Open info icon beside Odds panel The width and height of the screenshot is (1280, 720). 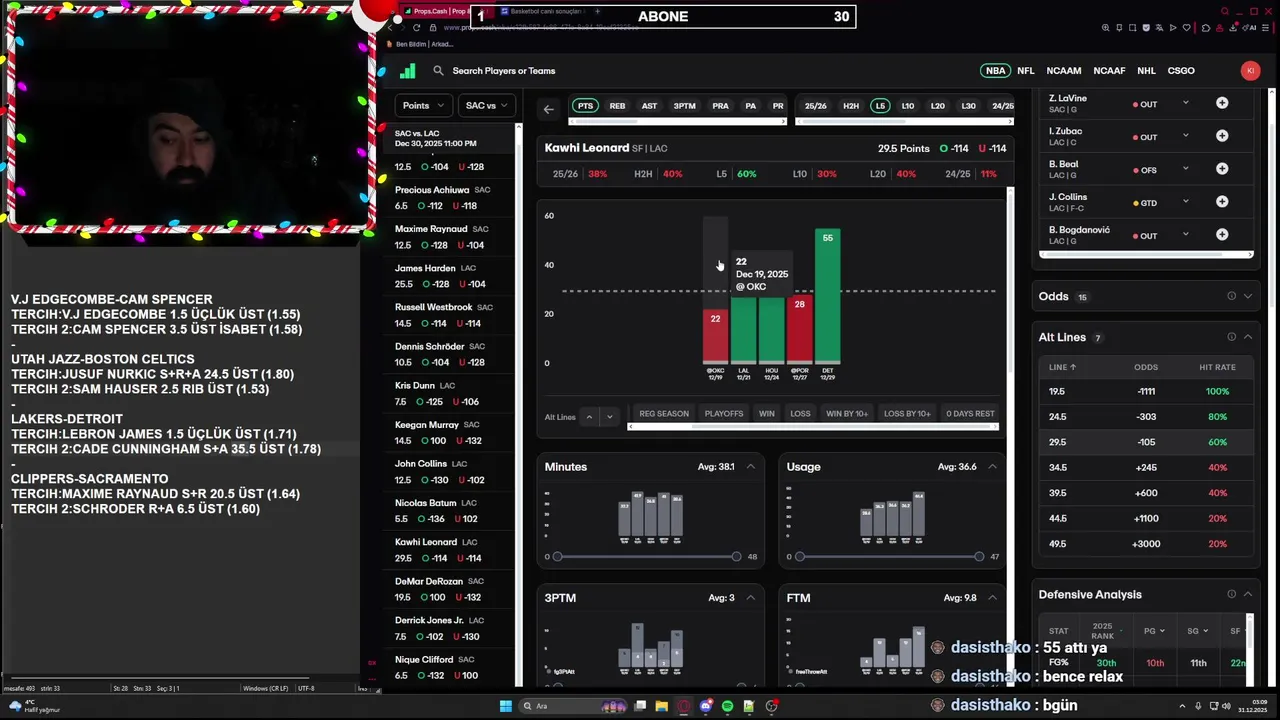click(x=1231, y=296)
